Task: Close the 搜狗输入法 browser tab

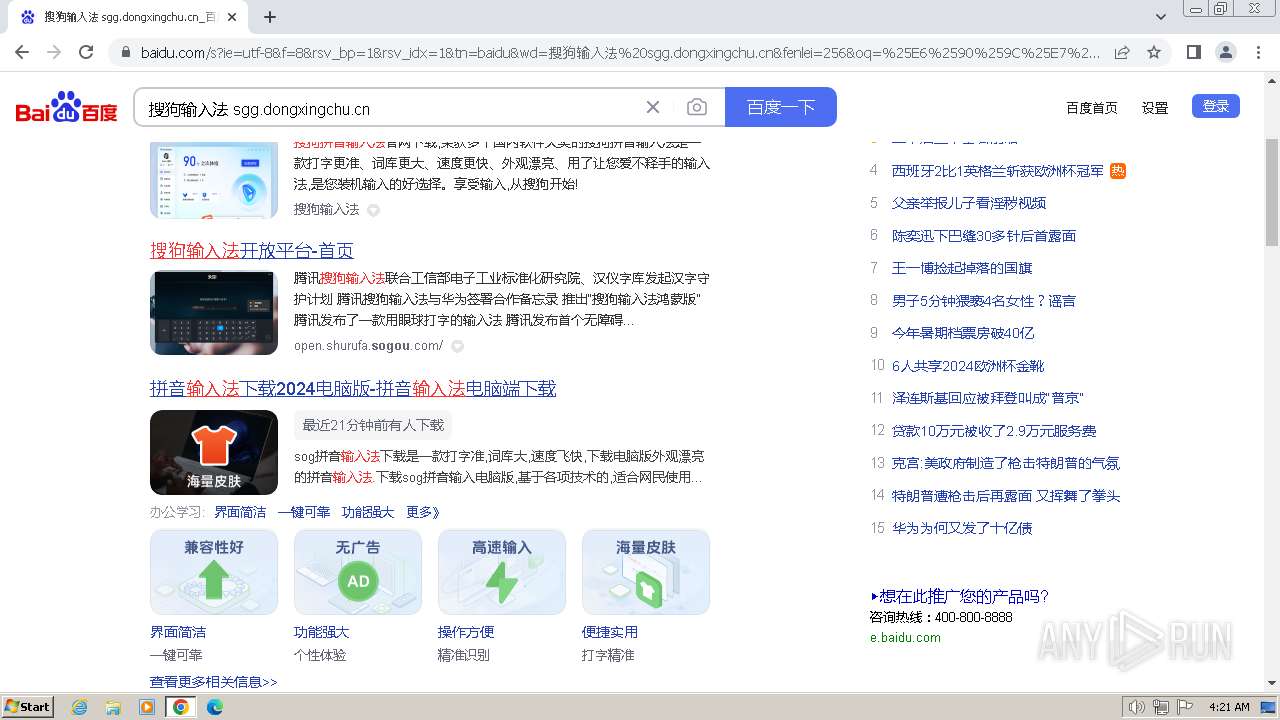Action: (232, 17)
